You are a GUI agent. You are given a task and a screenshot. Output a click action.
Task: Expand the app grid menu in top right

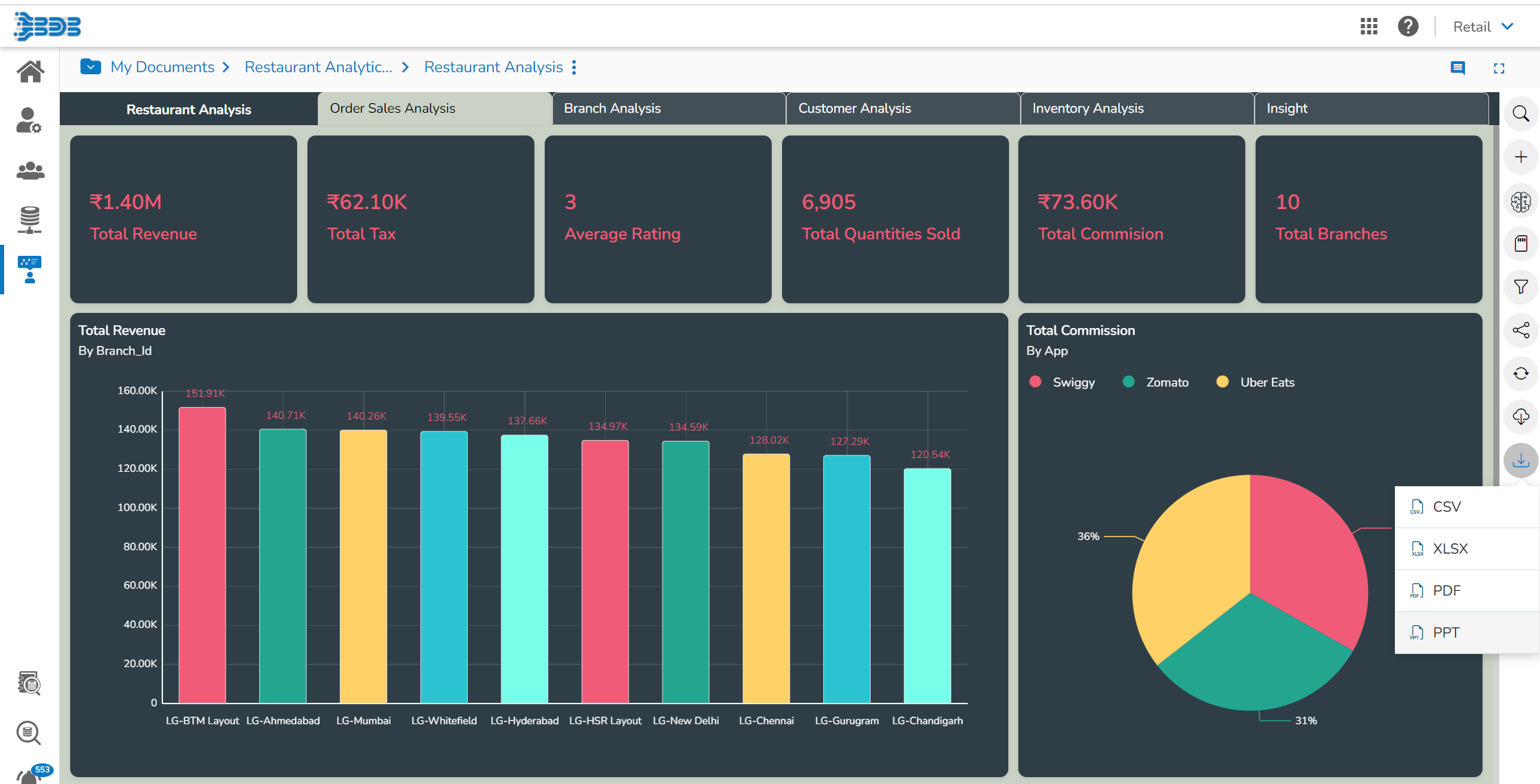(x=1369, y=27)
